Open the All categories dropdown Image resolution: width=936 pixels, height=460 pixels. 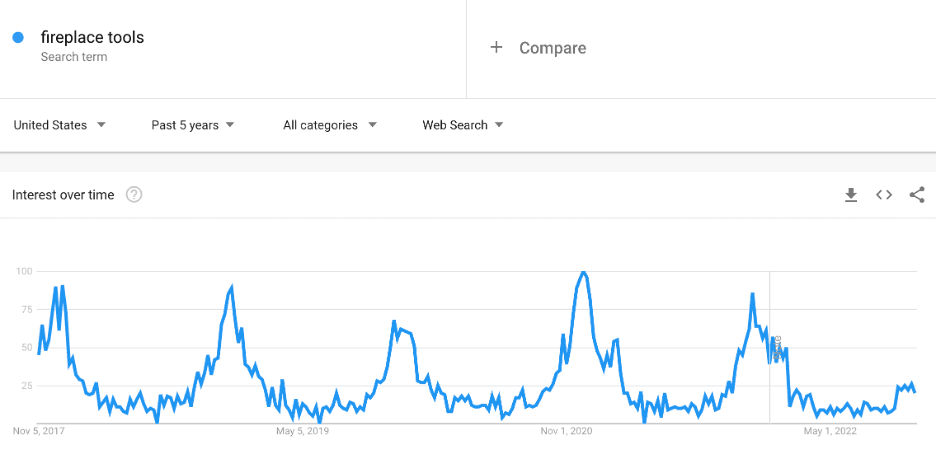click(x=330, y=125)
